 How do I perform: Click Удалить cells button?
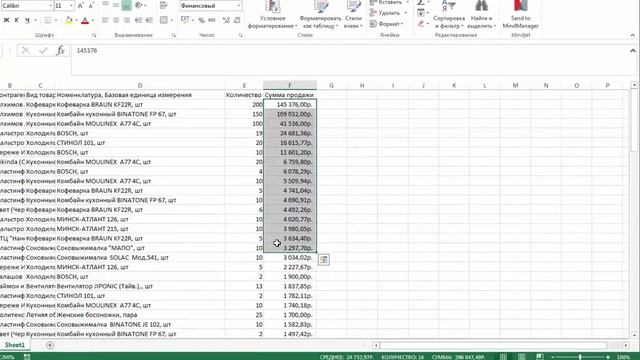389,13
